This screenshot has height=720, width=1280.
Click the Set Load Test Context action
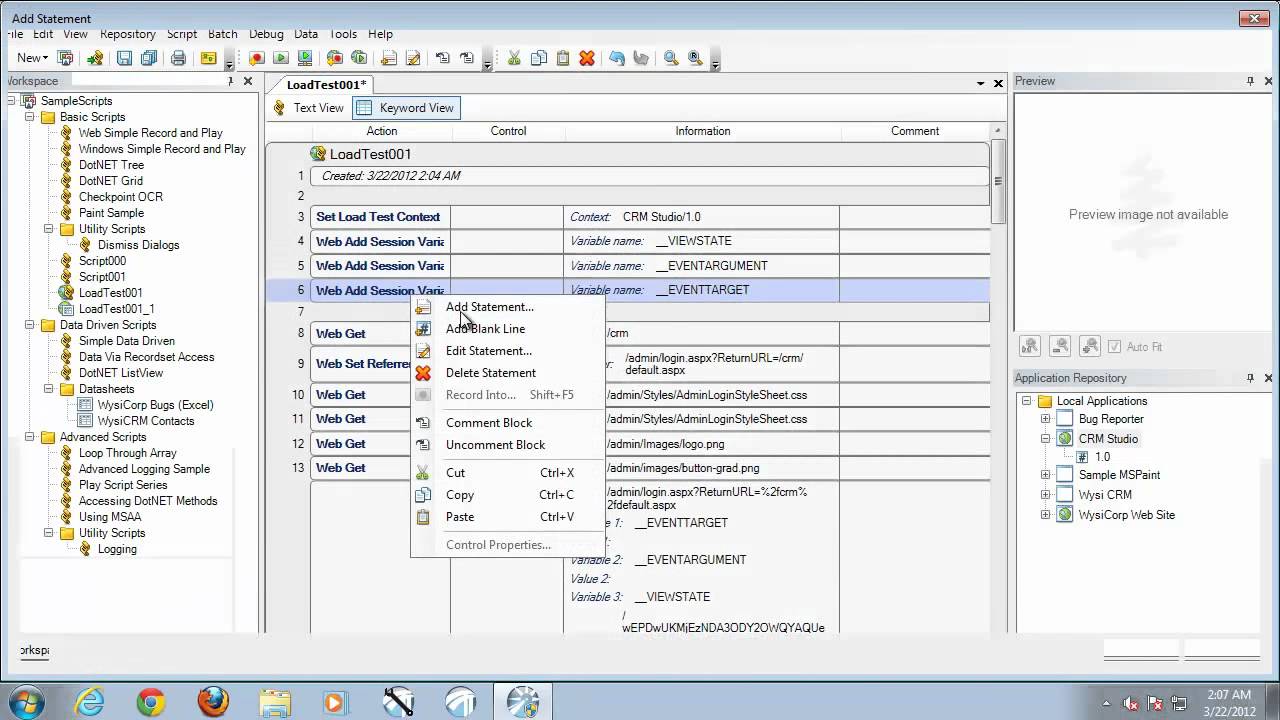[378, 217]
